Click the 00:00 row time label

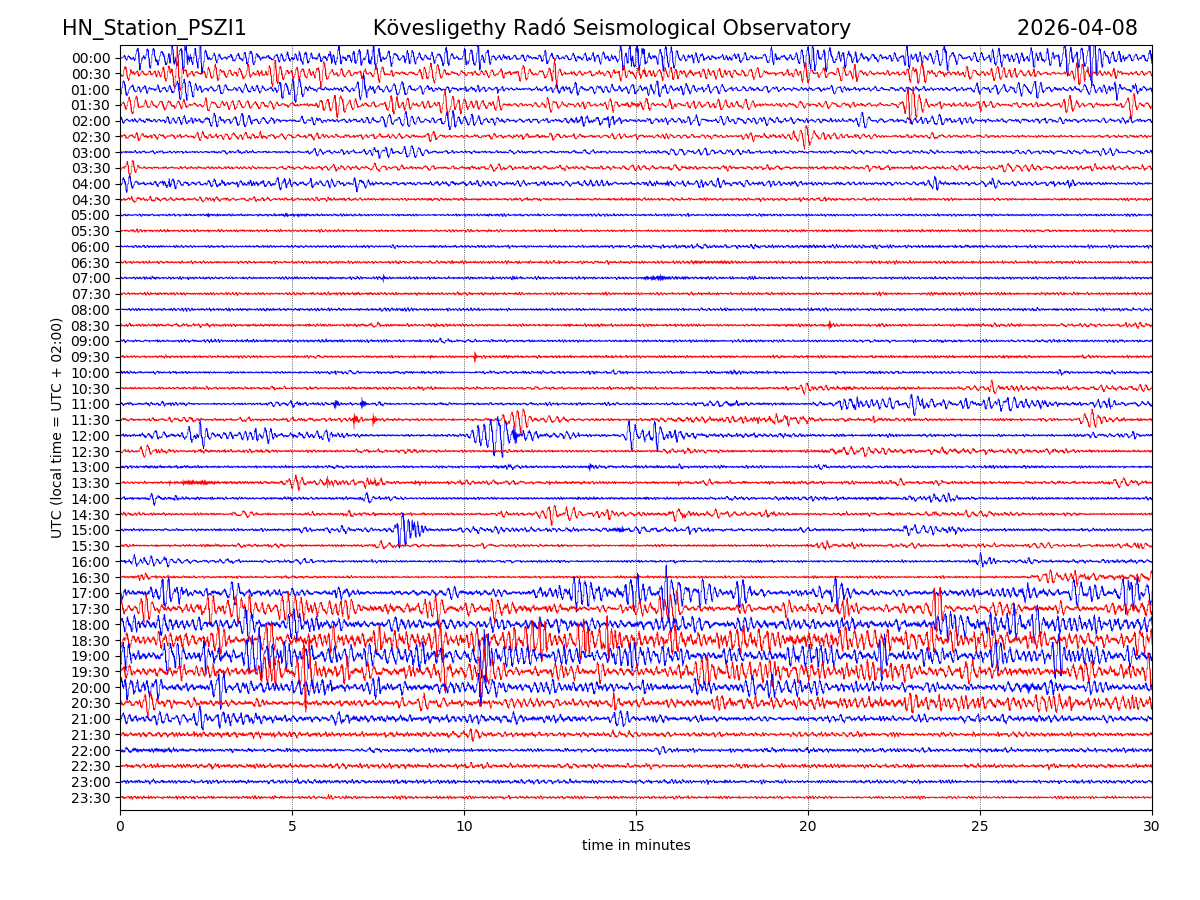[91, 58]
